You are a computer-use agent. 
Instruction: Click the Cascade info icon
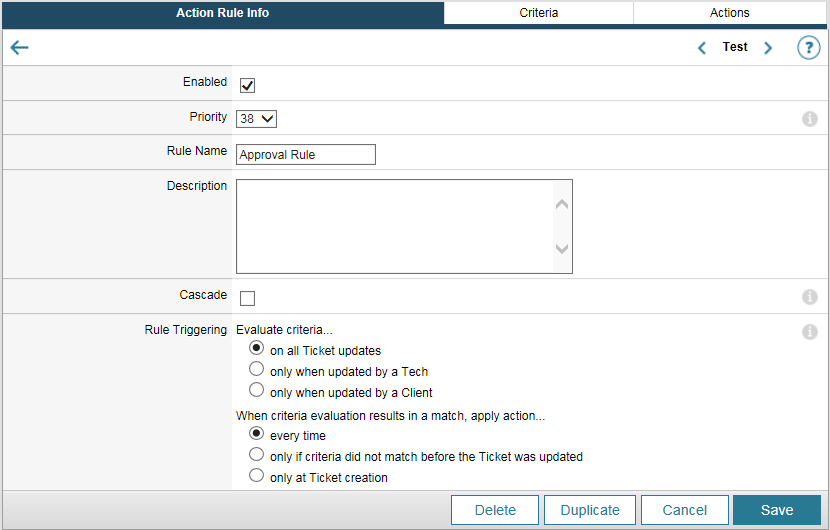(810, 297)
